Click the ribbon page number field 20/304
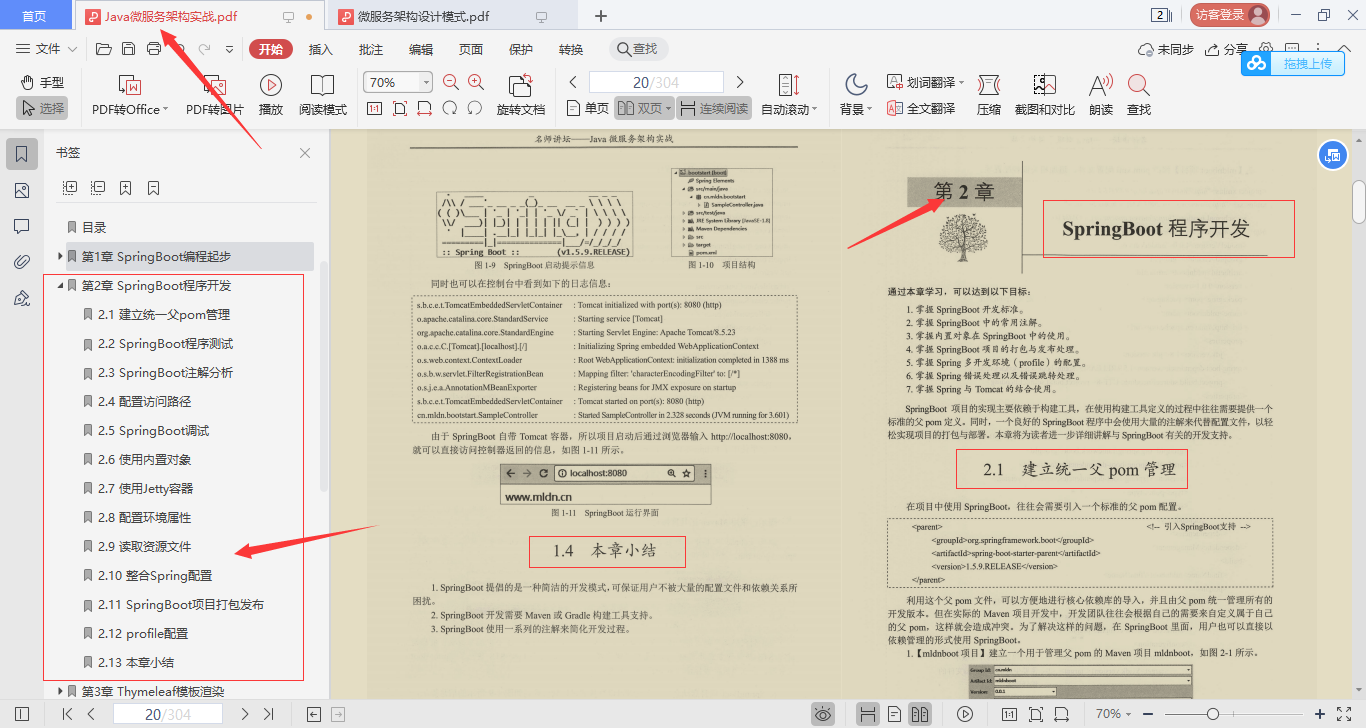Image resolution: width=1366 pixels, height=728 pixels. coord(656,82)
